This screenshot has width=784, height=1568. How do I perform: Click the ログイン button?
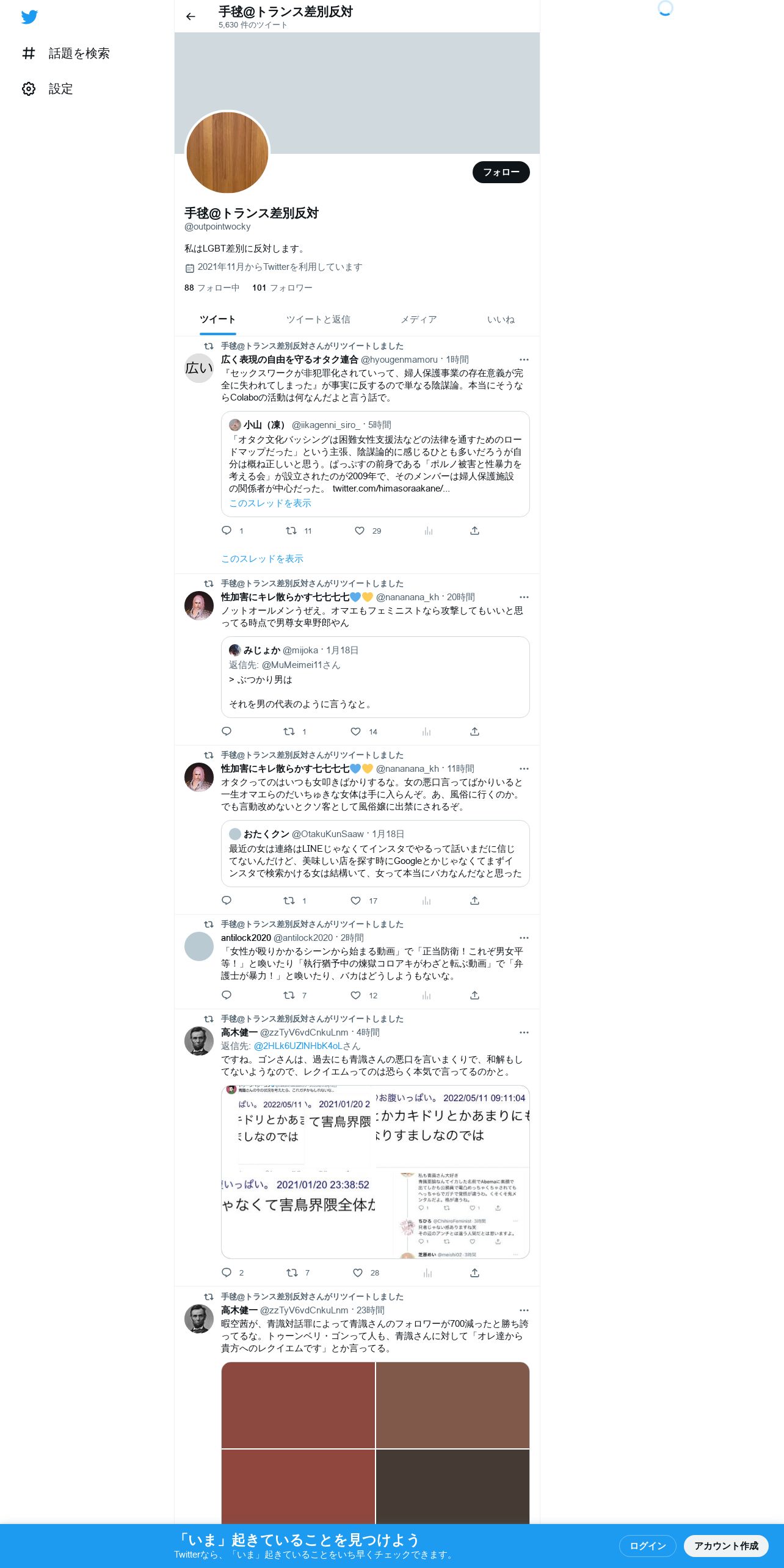tap(647, 1545)
